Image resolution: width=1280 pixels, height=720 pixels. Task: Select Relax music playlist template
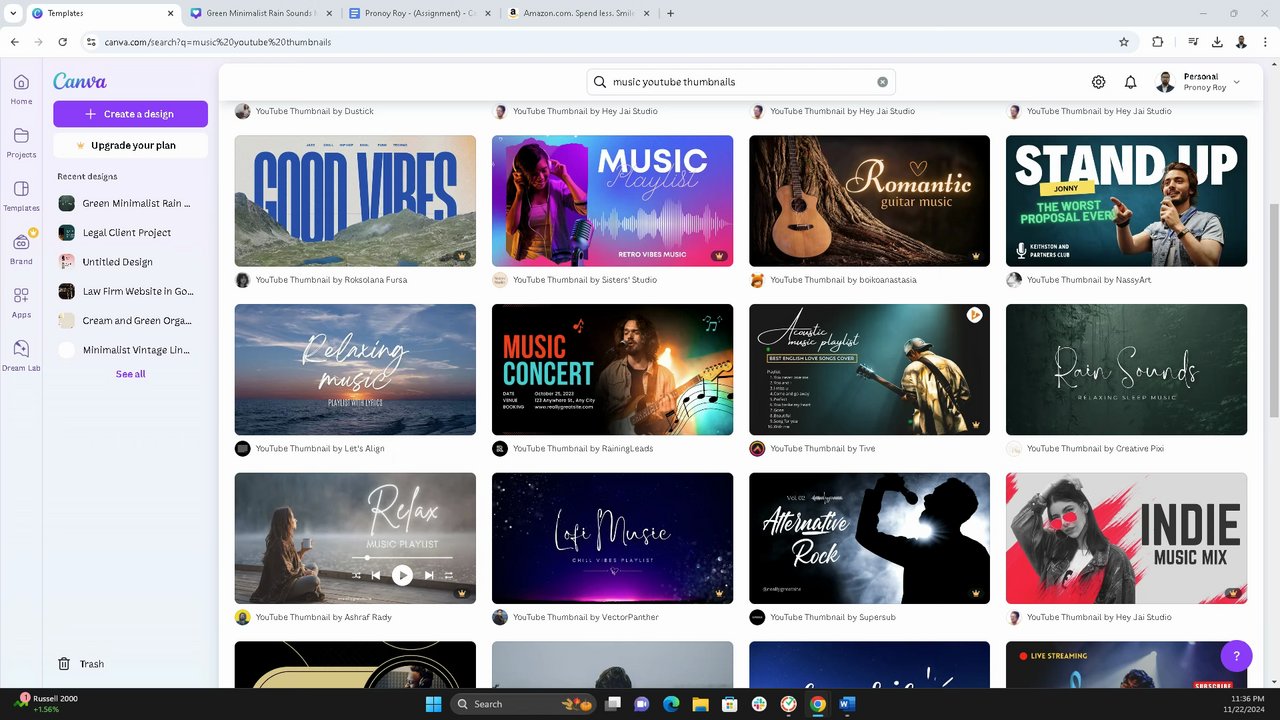(355, 538)
